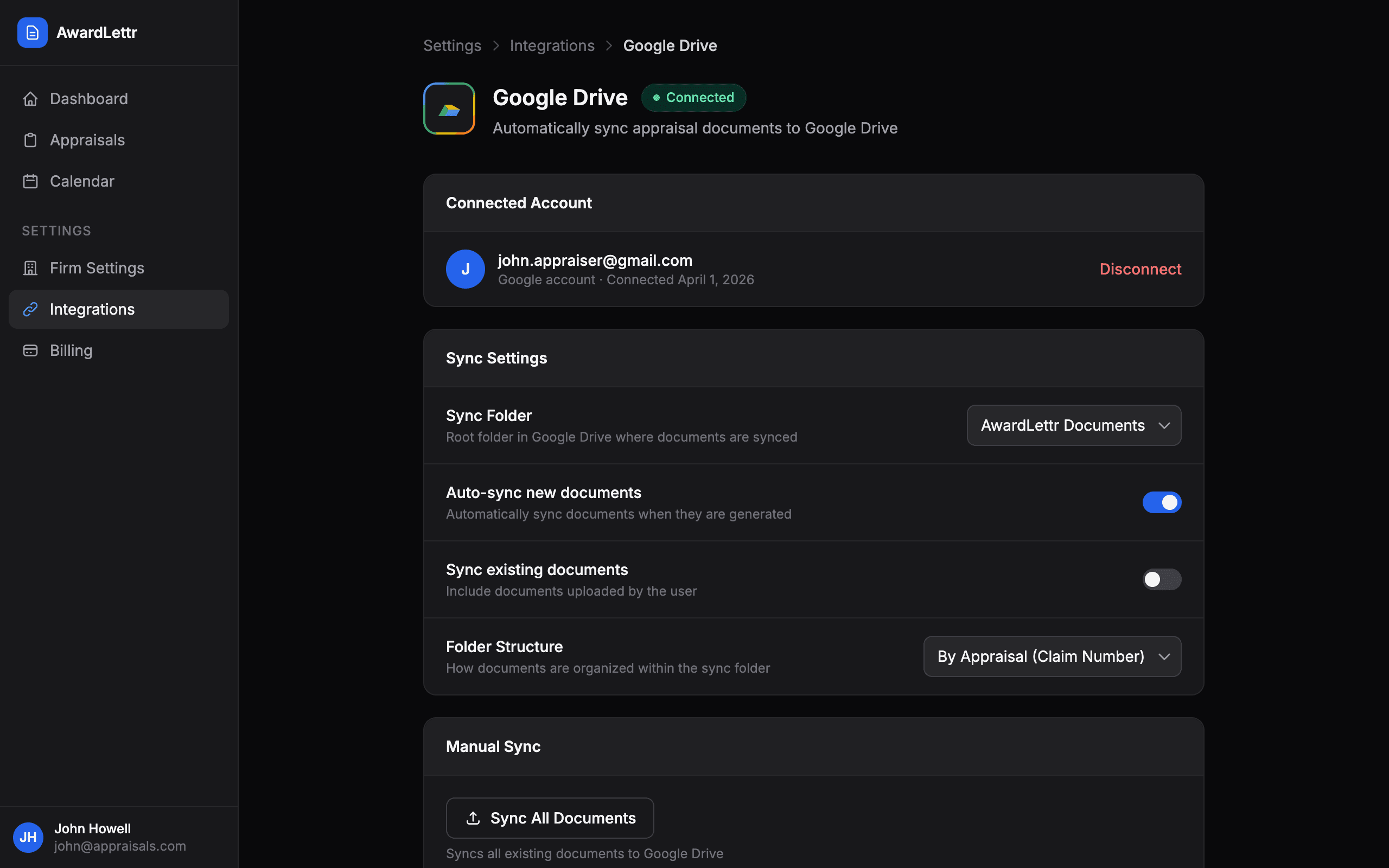Click the AwardLettr logo icon
Image resolution: width=1389 pixels, height=868 pixels.
click(x=32, y=33)
